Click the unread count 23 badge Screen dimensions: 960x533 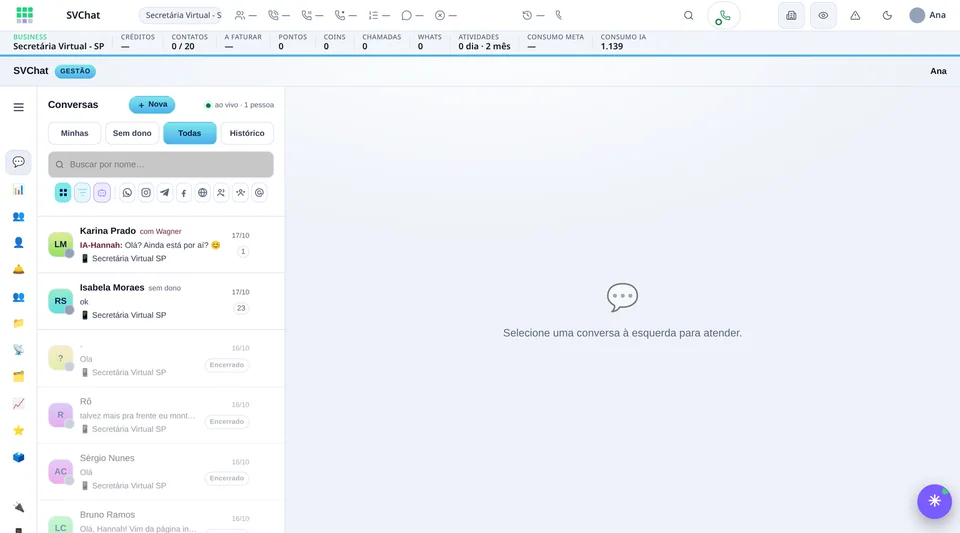click(x=241, y=308)
